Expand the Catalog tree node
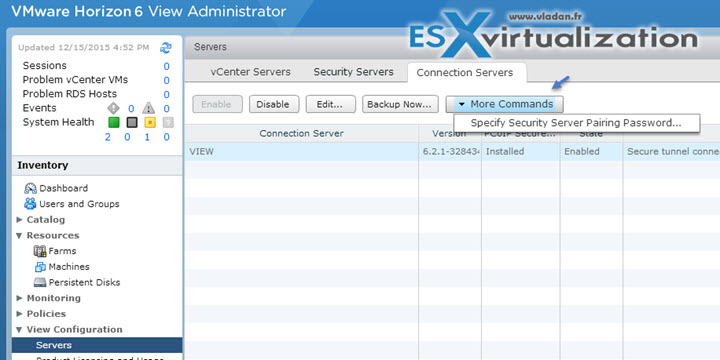The image size is (720, 360). click(19, 219)
